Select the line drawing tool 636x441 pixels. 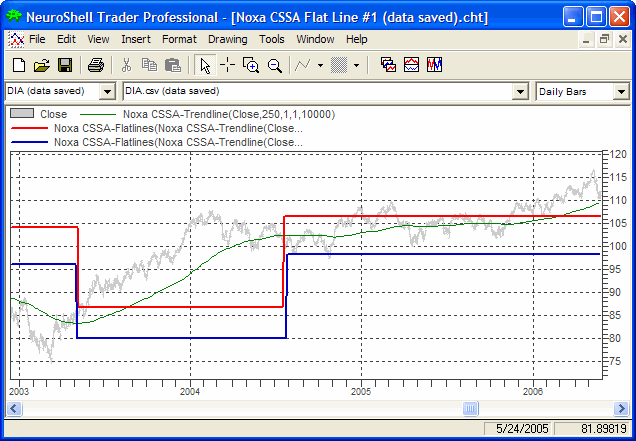click(x=303, y=65)
